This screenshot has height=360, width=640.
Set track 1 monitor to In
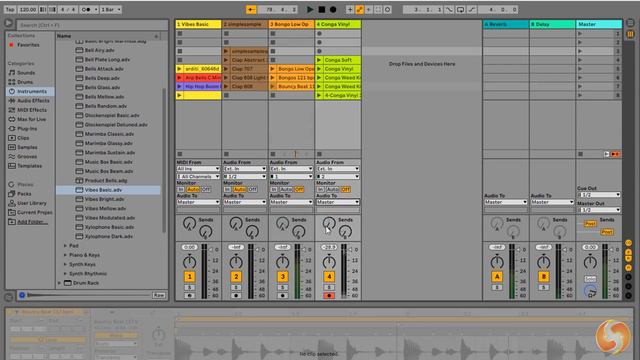(x=181, y=189)
